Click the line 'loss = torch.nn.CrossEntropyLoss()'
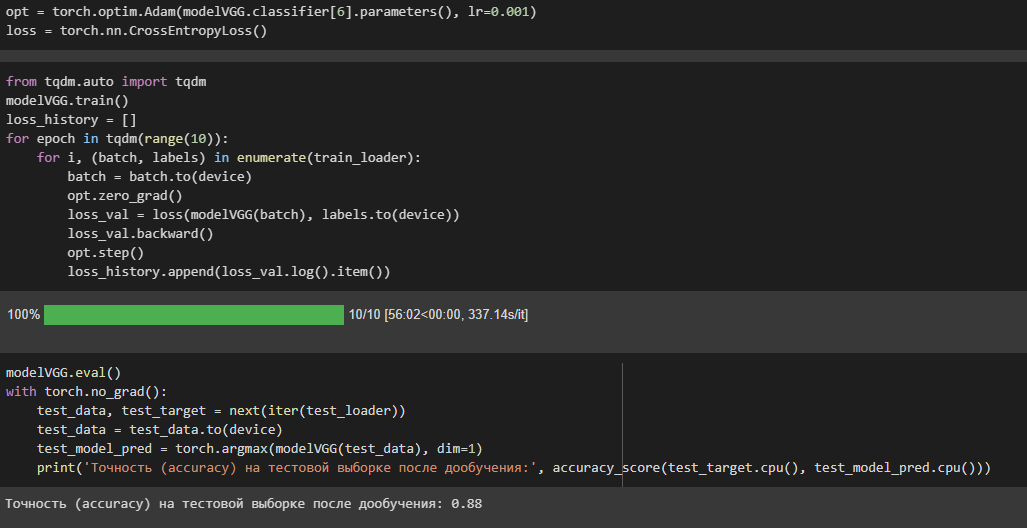This screenshot has width=1027, height=528. pyautogui.click(x=137, y=31)
